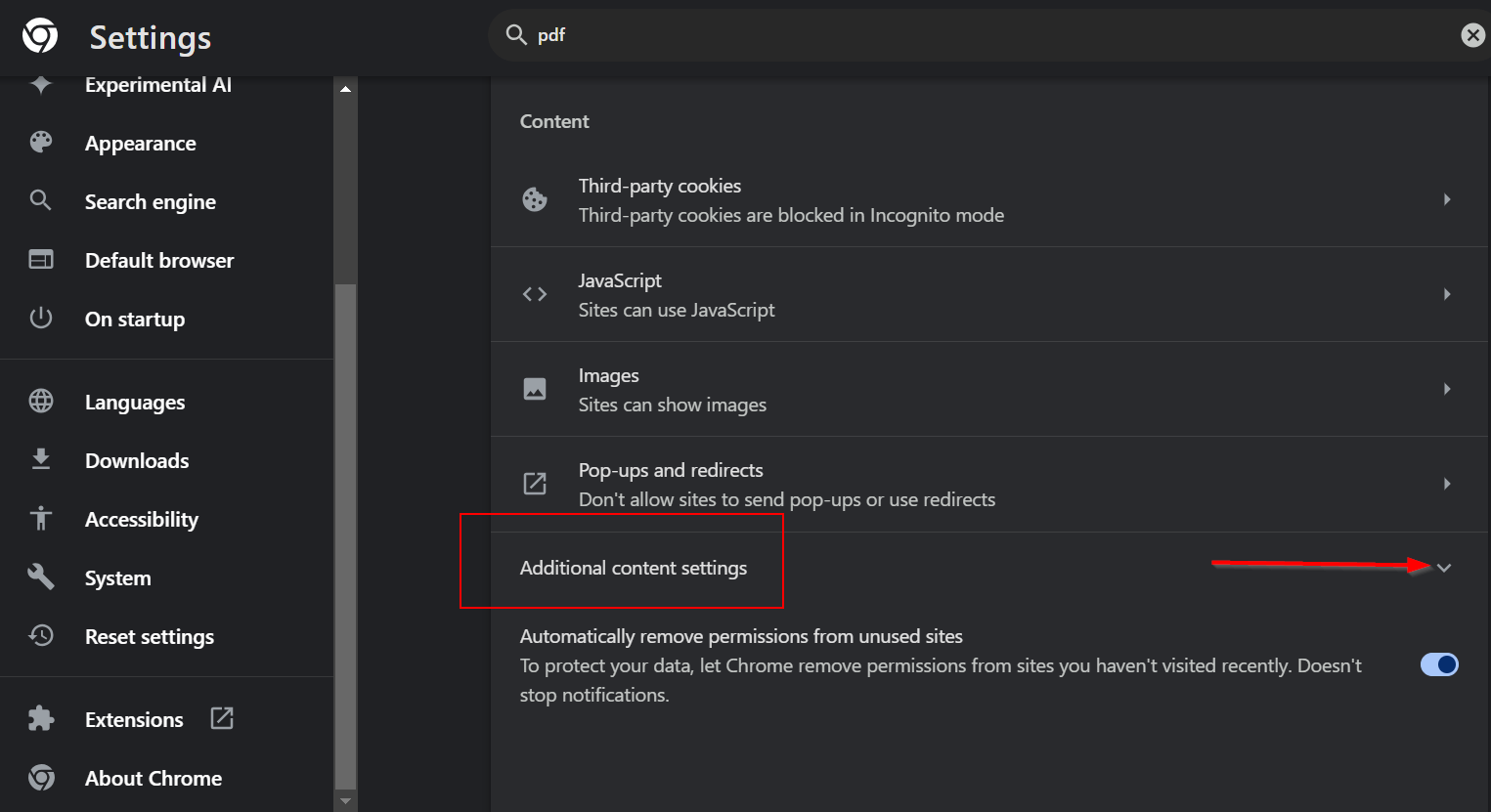The image size is (1491, 812).
Task: Click the System wrench icon
Action: click(x=41, y=577)
